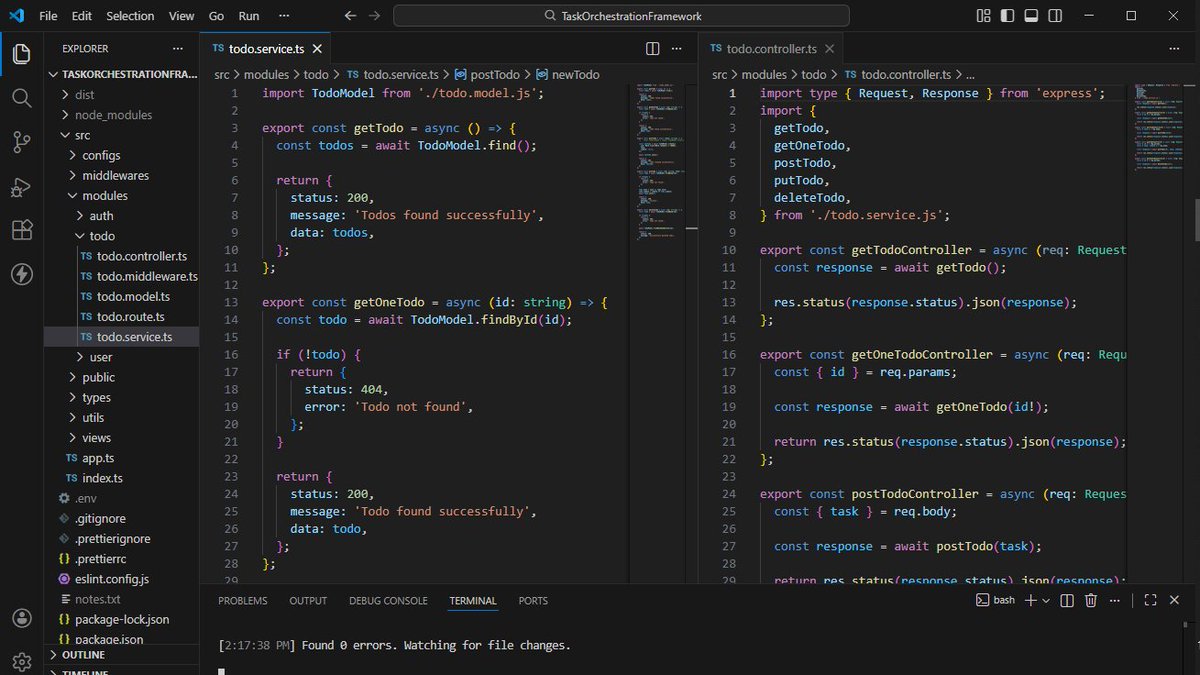Open more actions for left editor group
1200x675 pixels.
click(678, 48)
